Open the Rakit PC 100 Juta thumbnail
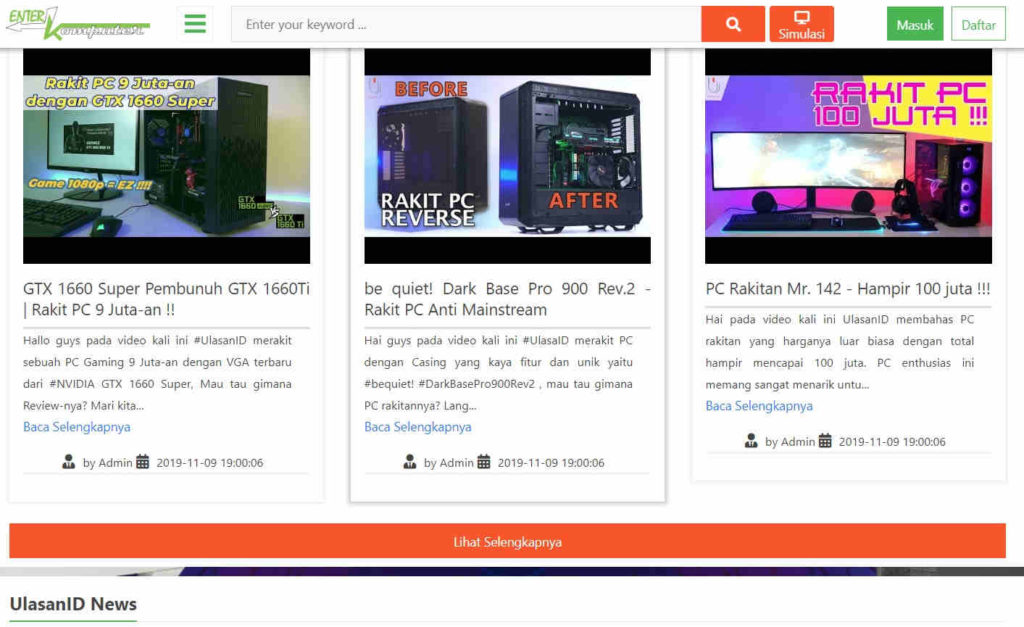The width and height of the screenshot is (1024, 627). (x=848, y=156)
